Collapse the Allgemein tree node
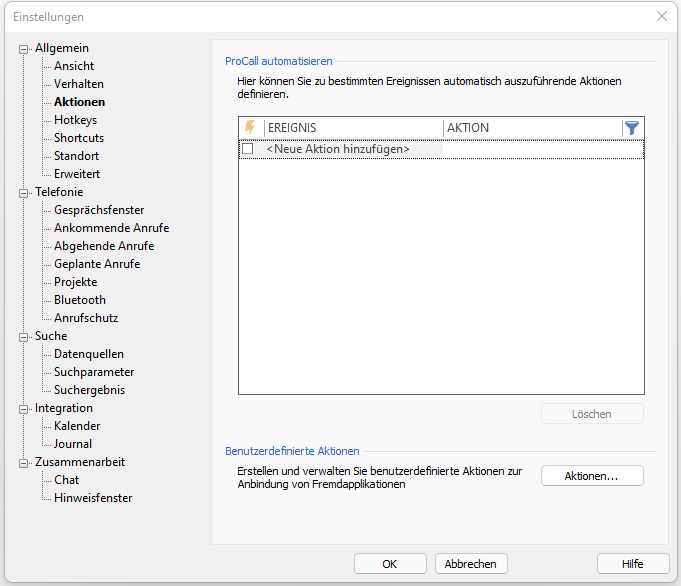Image resolution: width=681 pixels, height=586 pixels. click(x=25, y=48)
